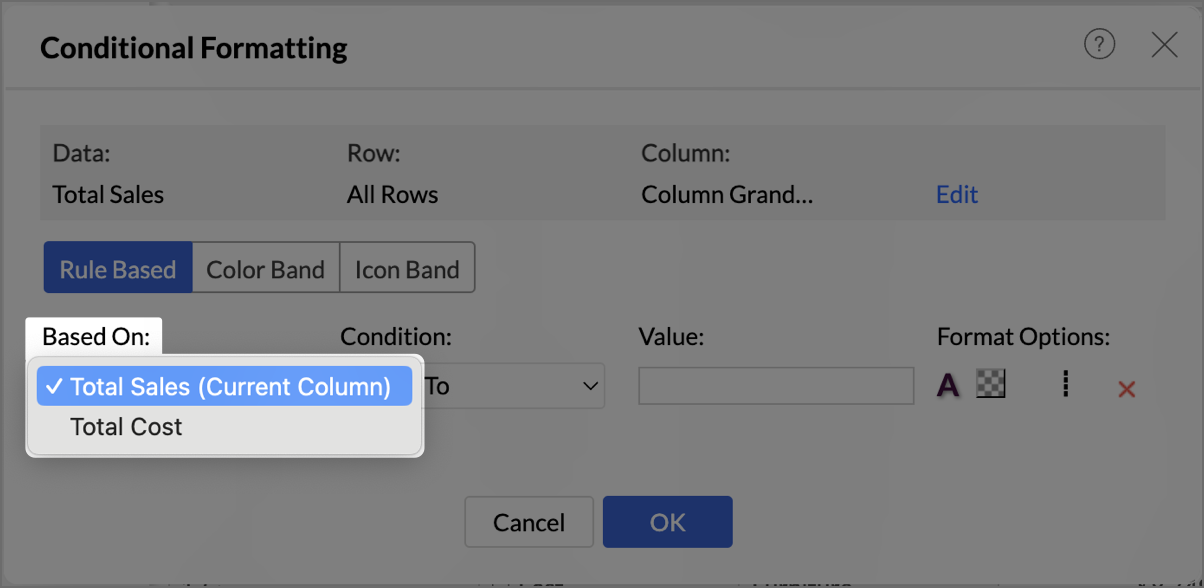Confirm with the OK button
1204x588 pixels.
[x=668, y=522]
